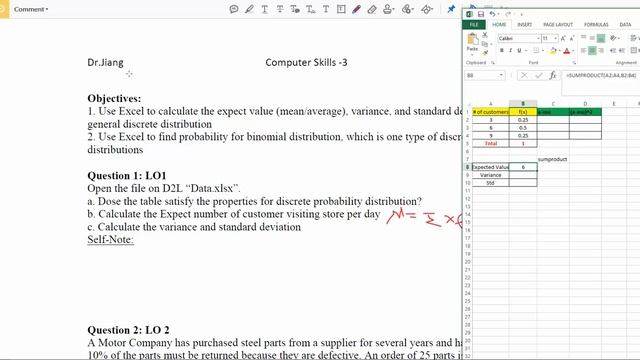Redo action in Excel quick access toolbar
This screenshot has width=640, height=360.
tap(508, 14)
